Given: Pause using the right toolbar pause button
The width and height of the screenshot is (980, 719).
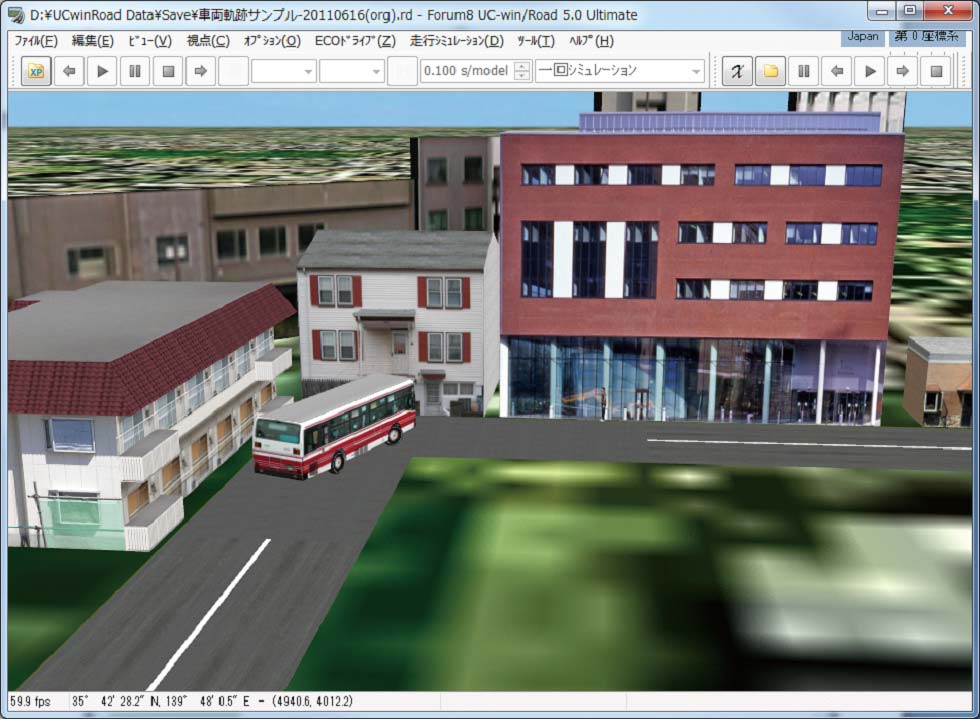Looking at the screenshot, I should click(x=804, y=71).
